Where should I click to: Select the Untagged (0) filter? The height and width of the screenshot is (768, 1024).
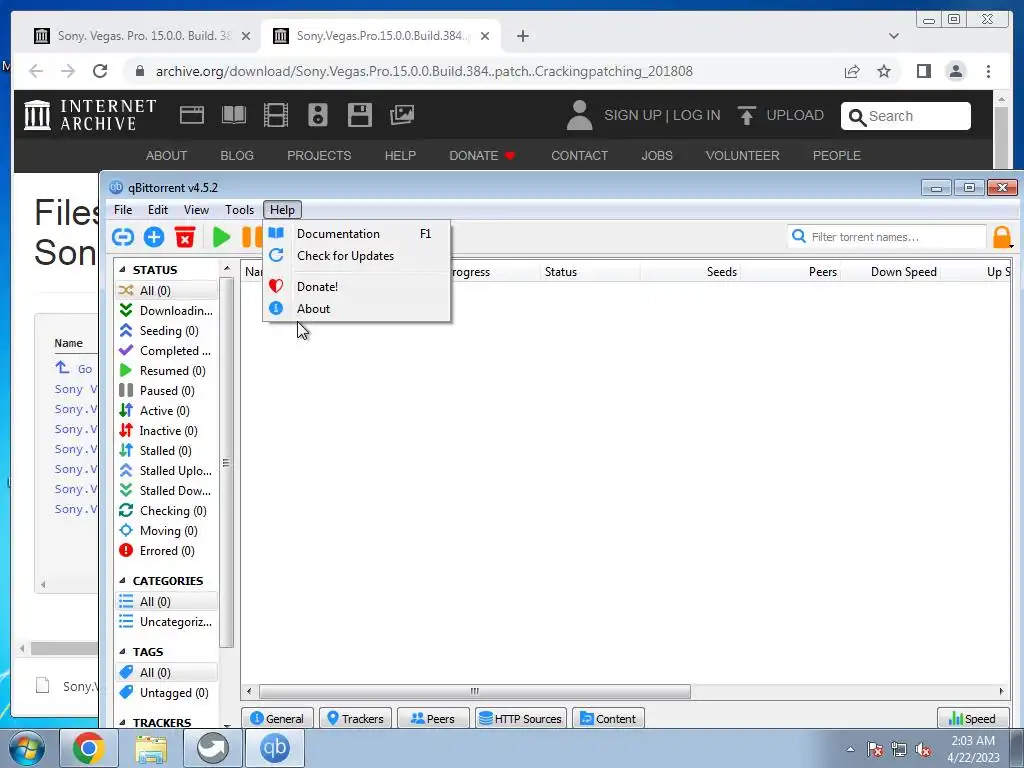pyautogui.click(x=167, y=693)
